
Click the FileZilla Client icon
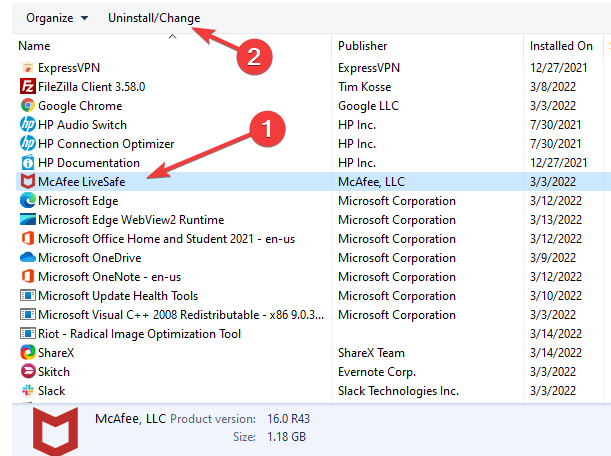point(28,87)
